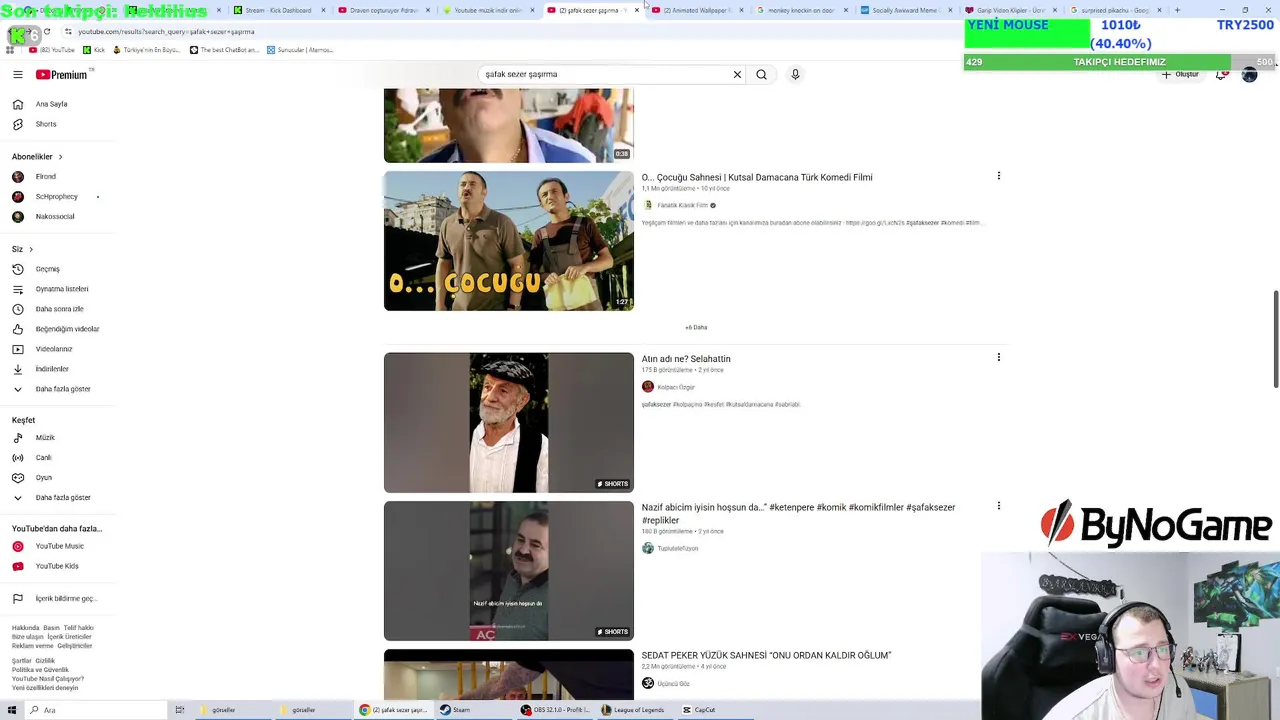The width and height of the screenshot is (1280, 720).
Task: Open Nakossocial channel subscription
Action: tap(55, 217)
